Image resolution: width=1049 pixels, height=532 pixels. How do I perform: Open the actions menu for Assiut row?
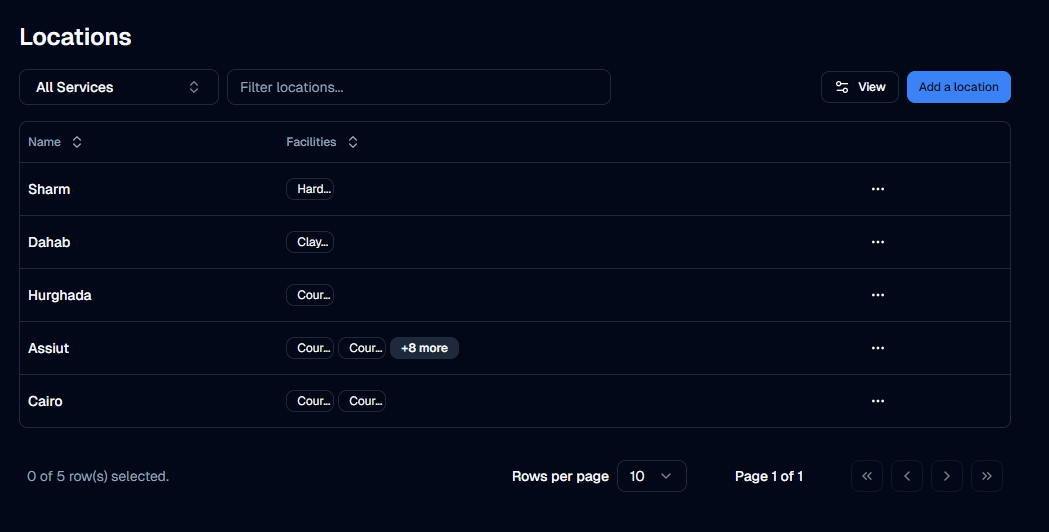coord(878,348)
